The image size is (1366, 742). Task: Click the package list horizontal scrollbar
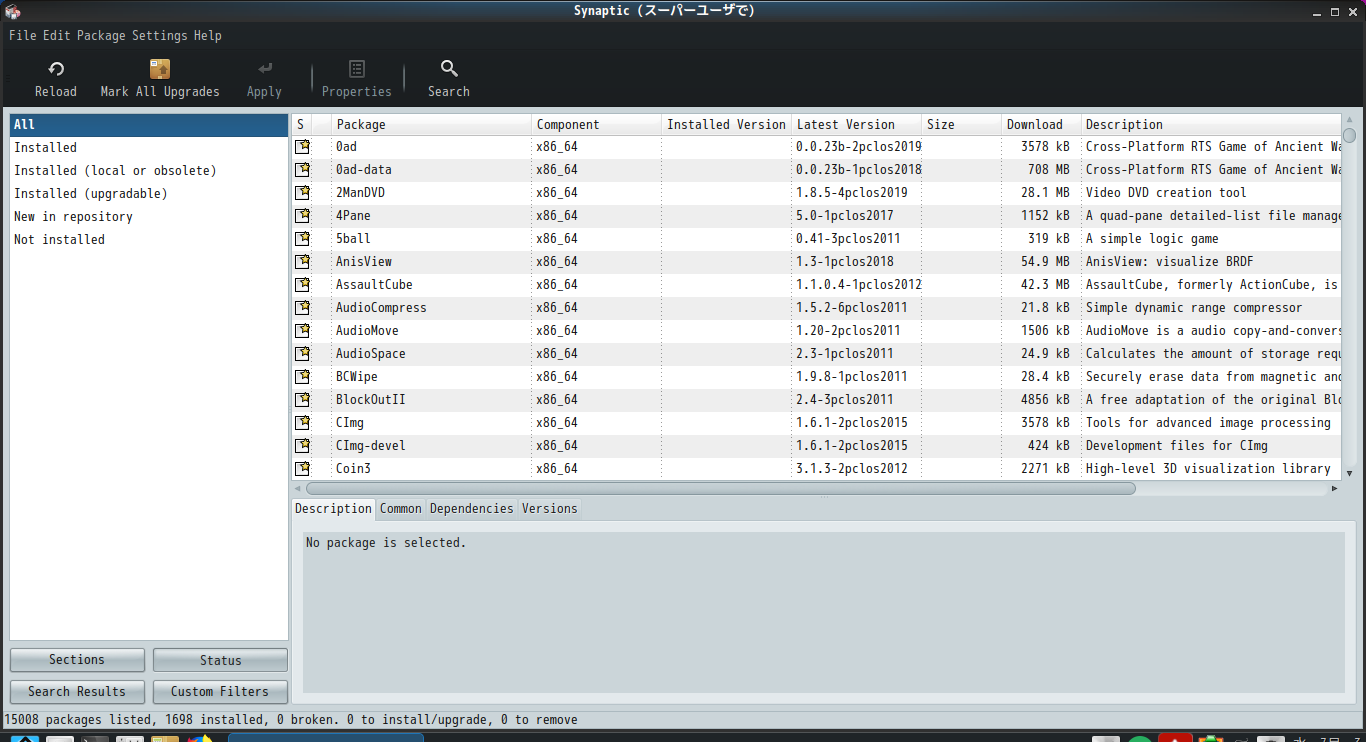pos(720,489)
